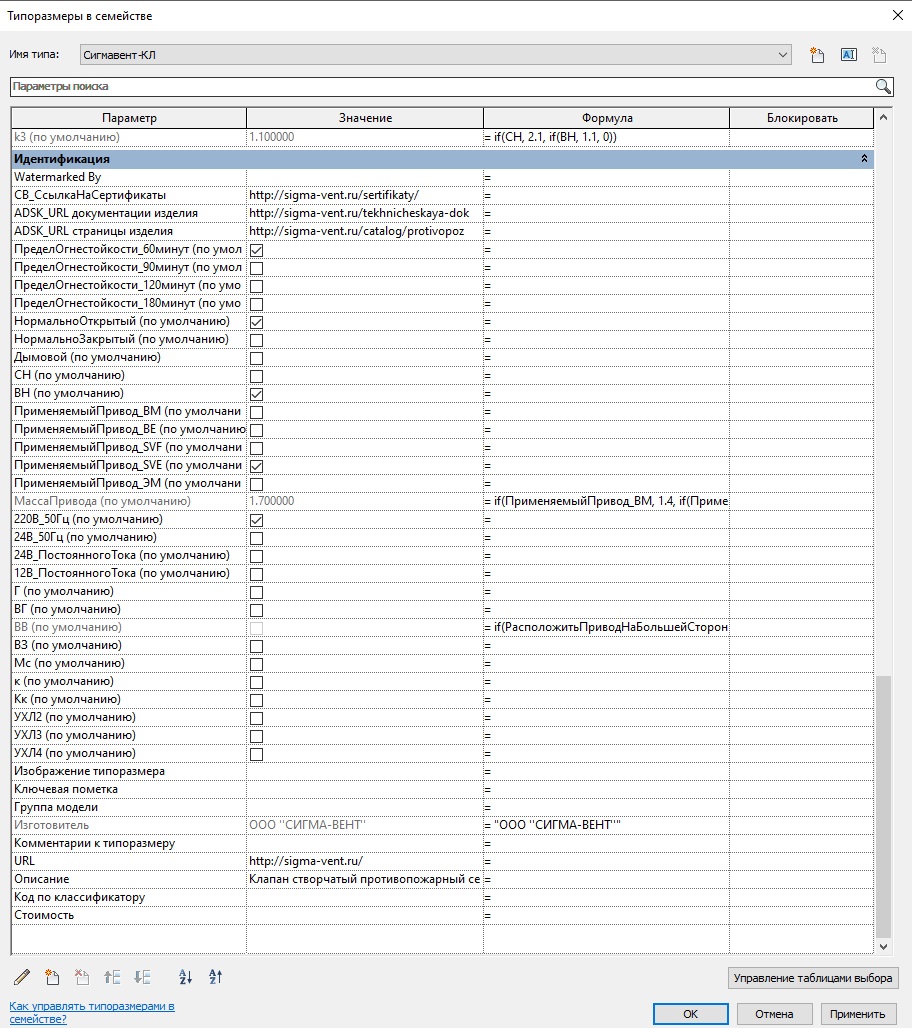Collapse the Идентификация group section
The image size is (912, 1028).
click(x=864, y=159)
